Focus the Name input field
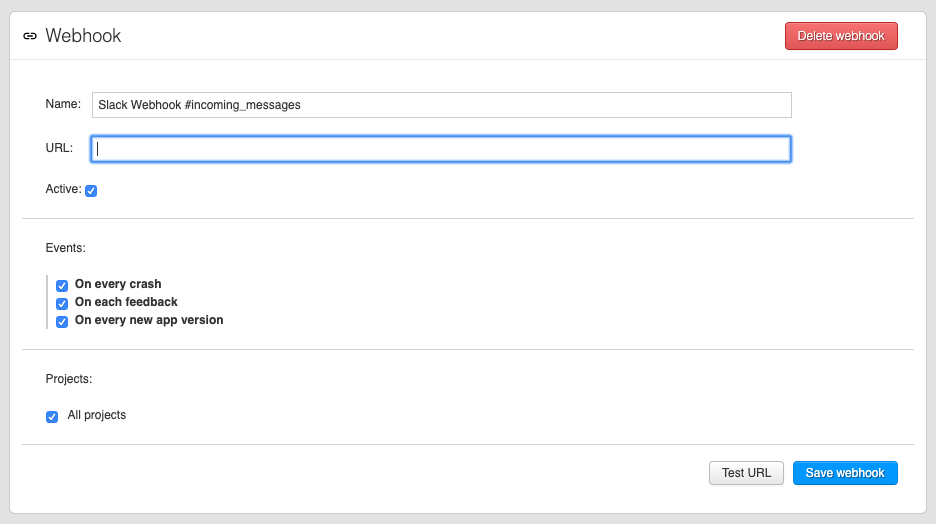Screen dimensions: 936x524 (441, 105)
